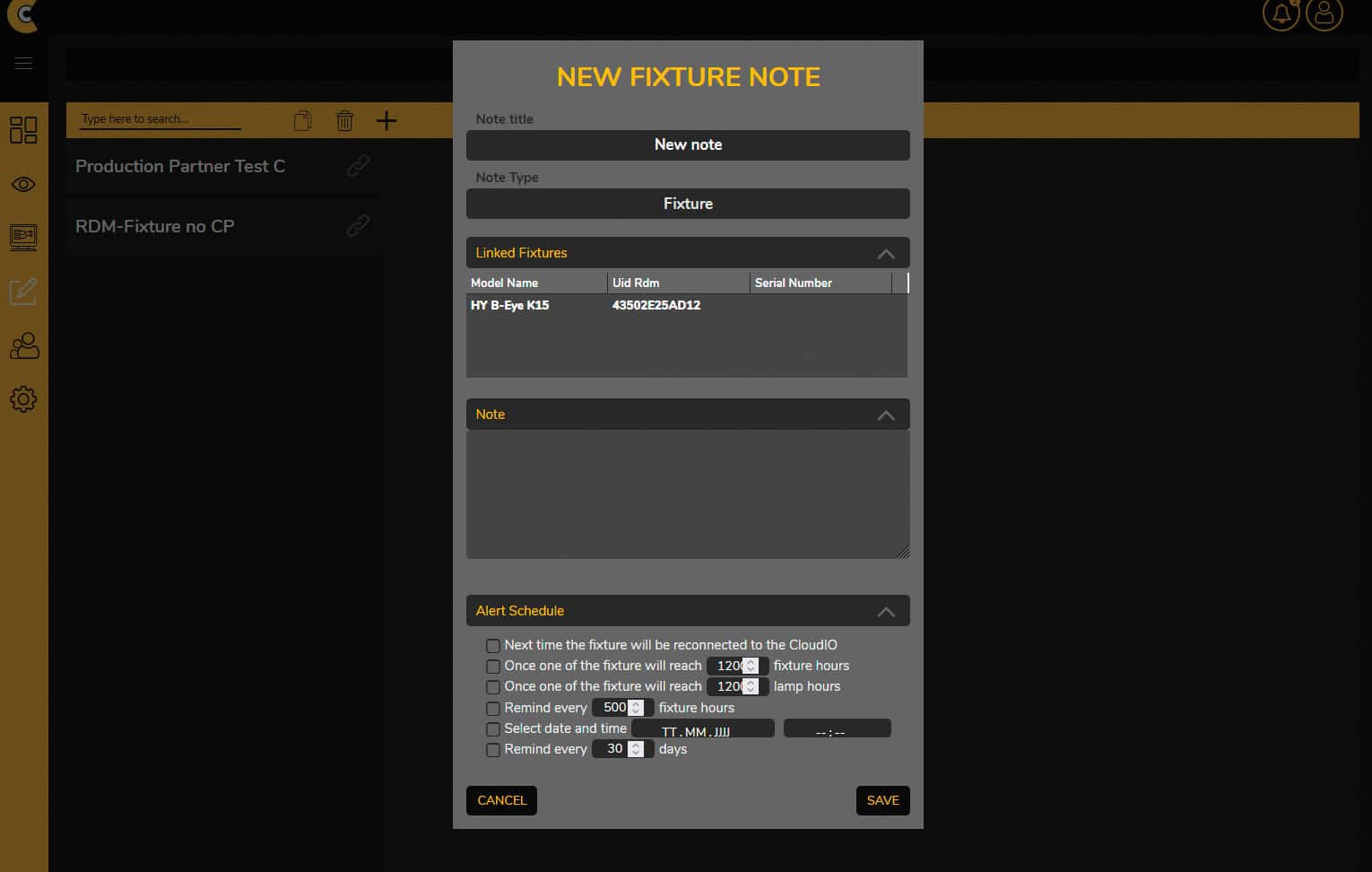The image size is (1372, 872).
Task: Collapse the Alert Schedule section
Action: (885, 612)
